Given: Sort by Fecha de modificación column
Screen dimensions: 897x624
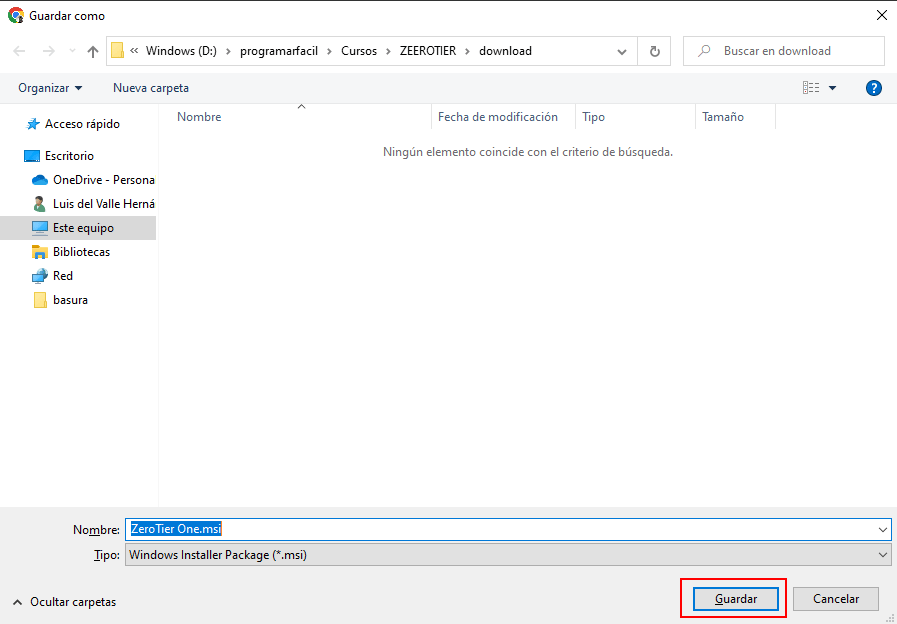Looking at the screenshot, I should coord(498,117).
